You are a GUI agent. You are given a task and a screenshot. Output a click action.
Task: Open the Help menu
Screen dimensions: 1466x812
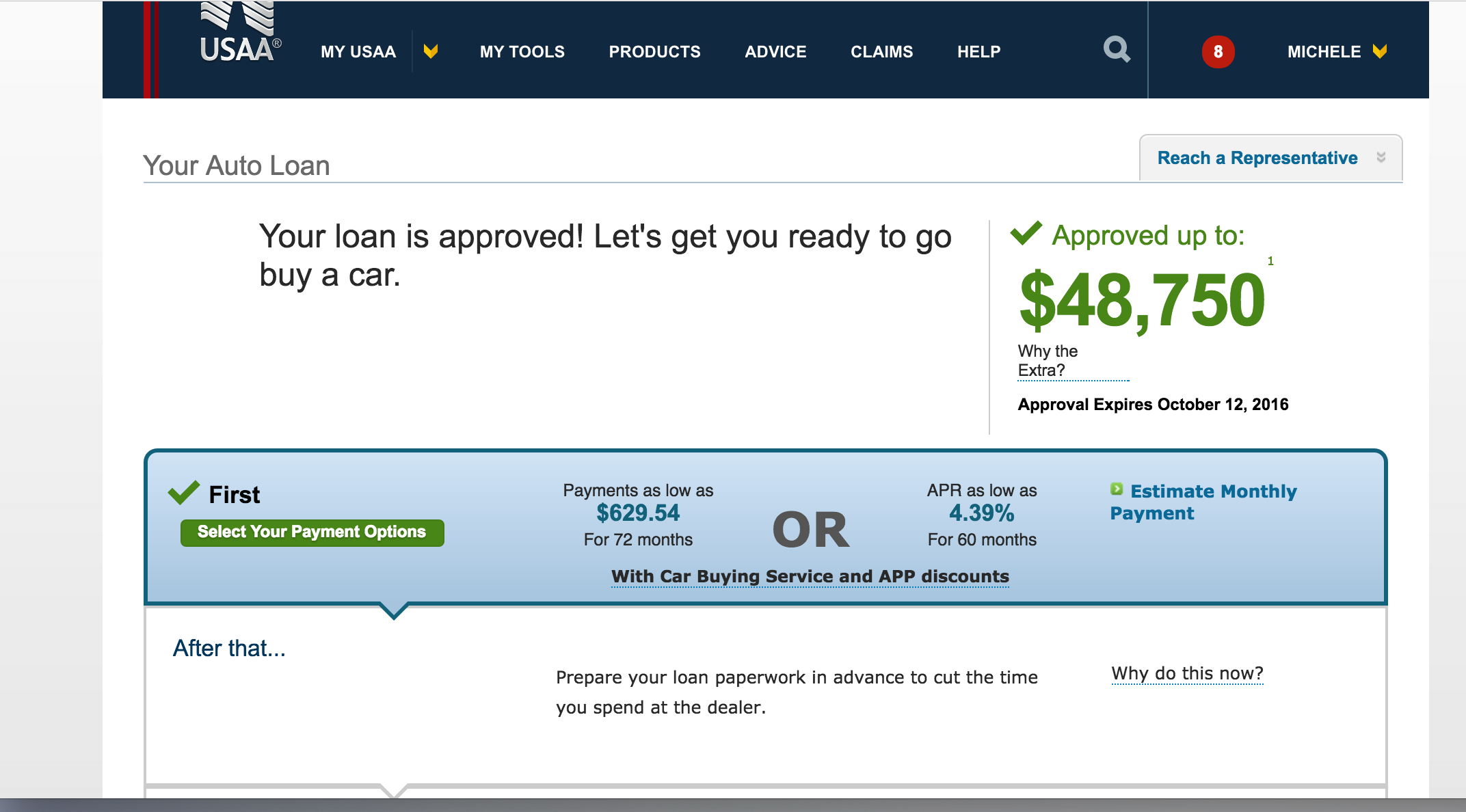[x=978, y=52]
